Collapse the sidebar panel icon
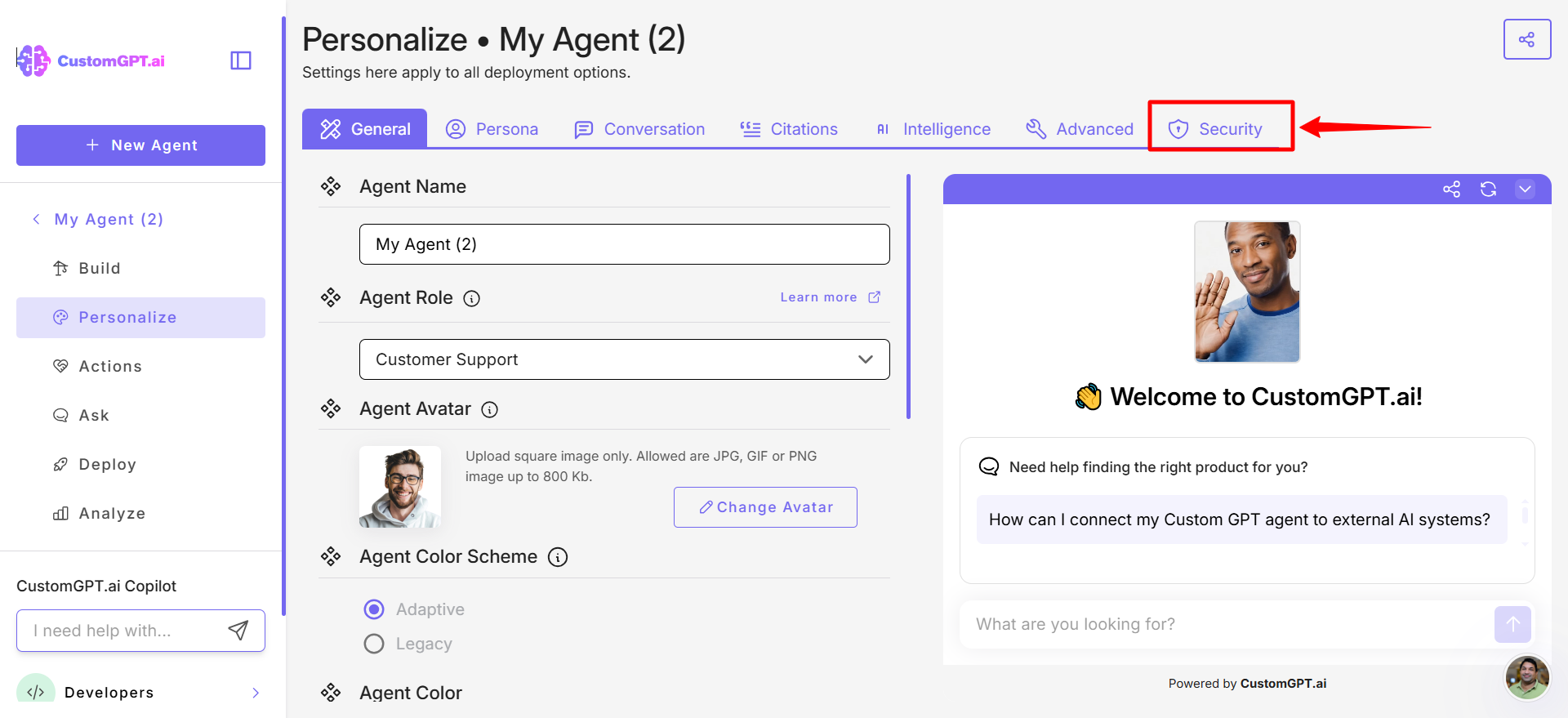This screenshot has width=1568, height=718. pyautogui.click(x=241, y=60)
